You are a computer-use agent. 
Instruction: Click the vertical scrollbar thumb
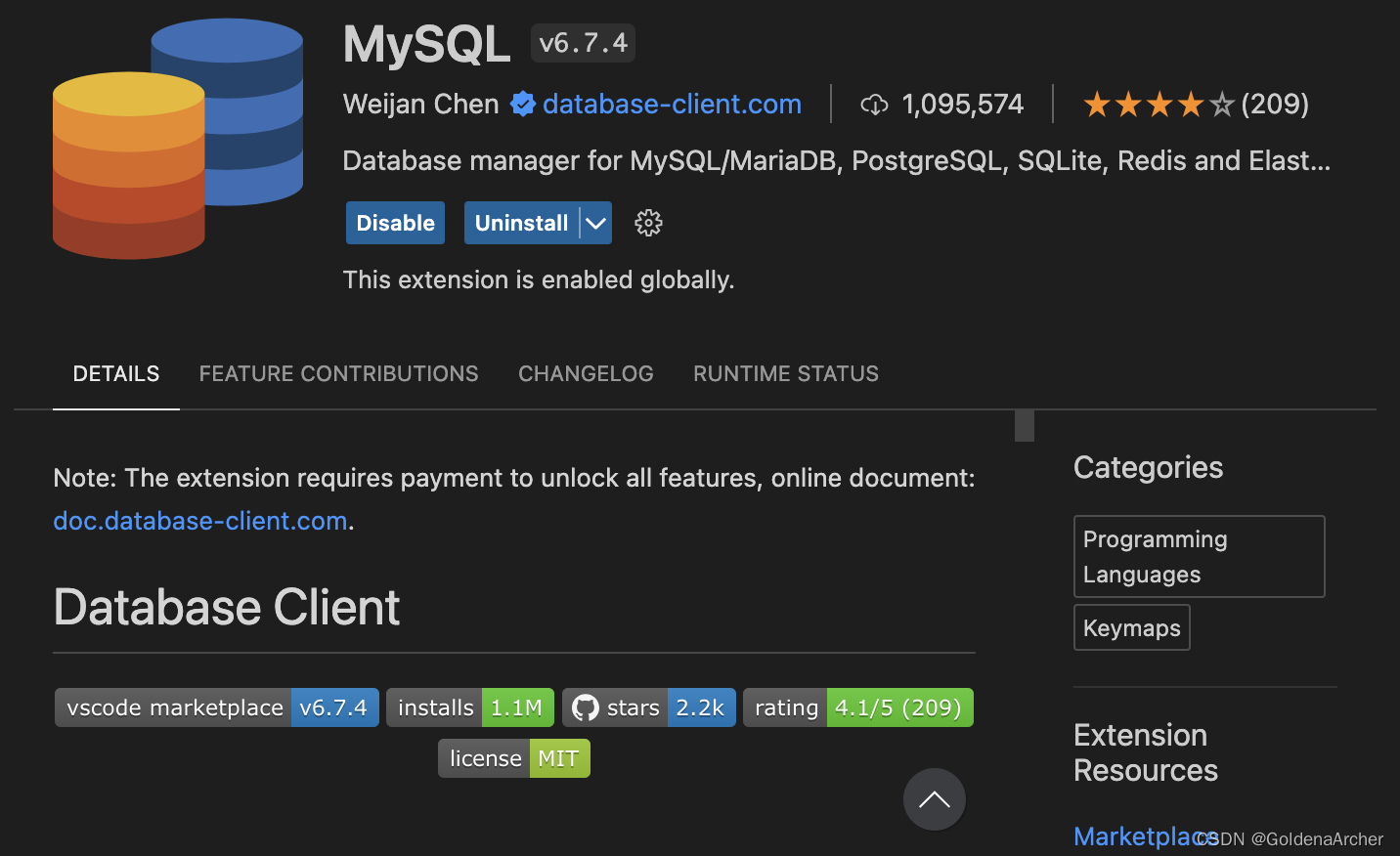(x=1023, y=426)
